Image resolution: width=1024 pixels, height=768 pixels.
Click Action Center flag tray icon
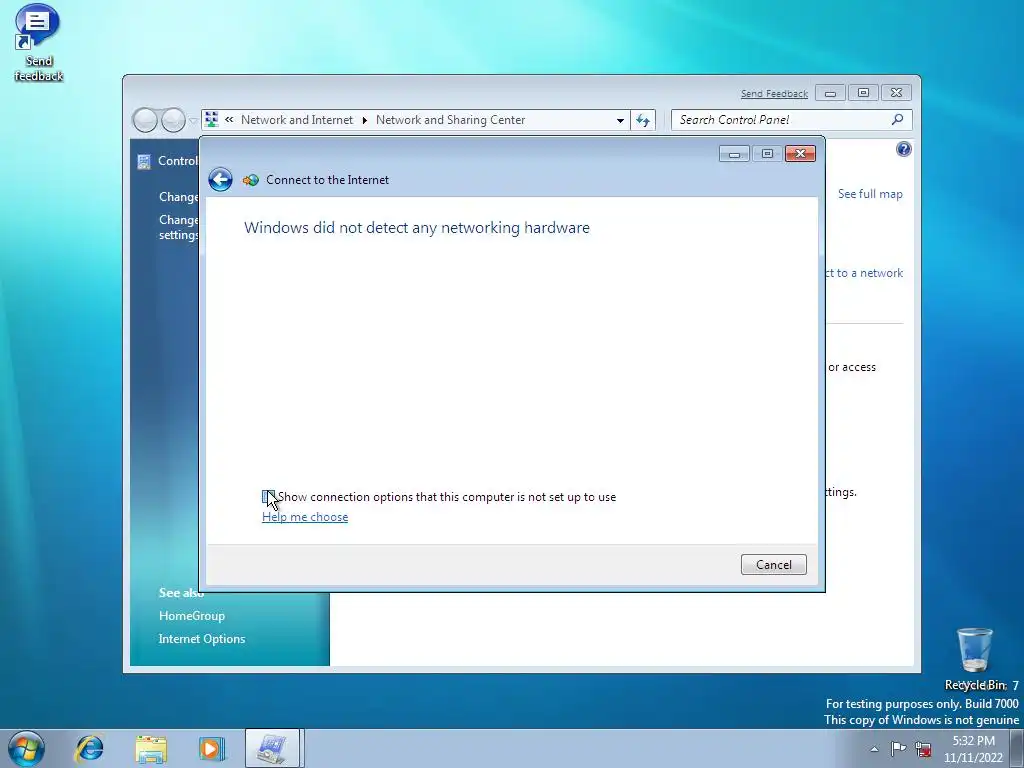899,748
